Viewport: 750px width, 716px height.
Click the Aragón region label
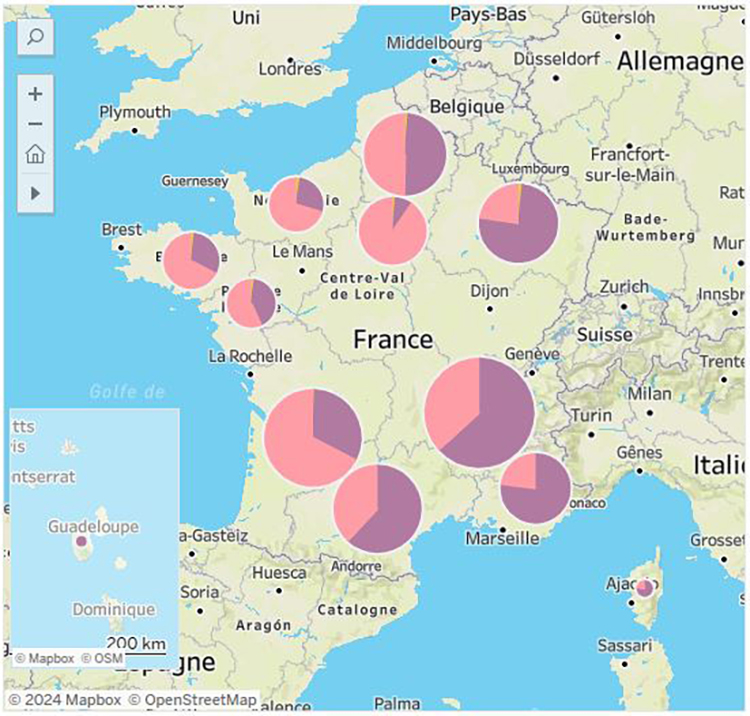pyautogui.click(x=263, y=626)
